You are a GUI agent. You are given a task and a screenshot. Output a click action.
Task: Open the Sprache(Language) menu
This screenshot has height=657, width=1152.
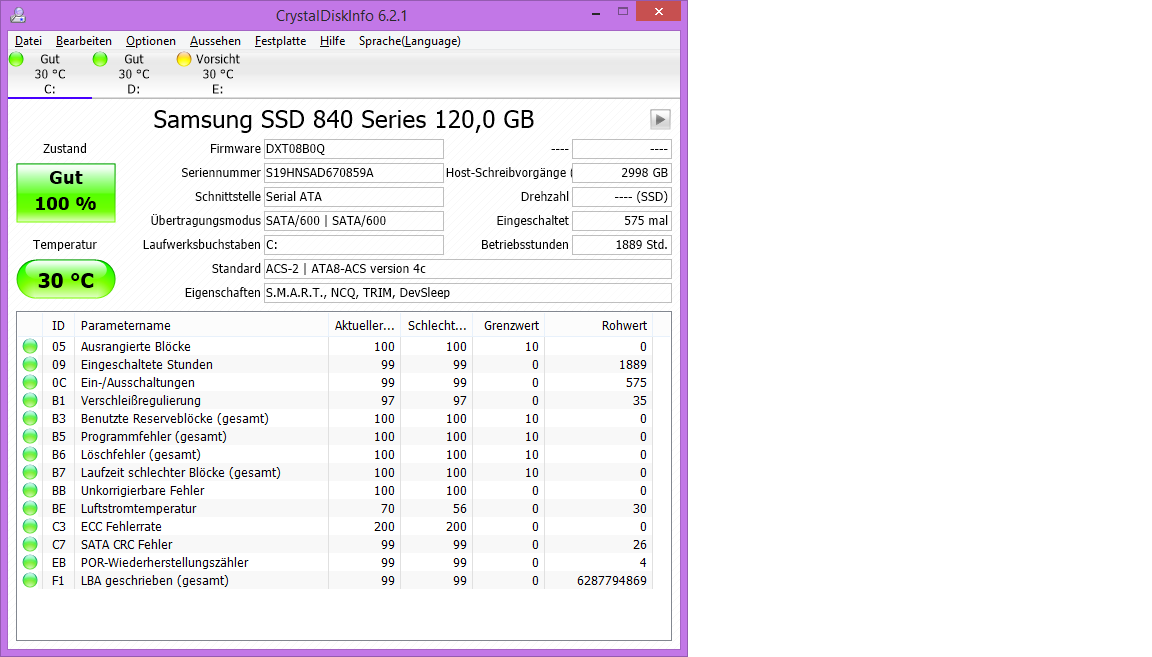[410, 41]
